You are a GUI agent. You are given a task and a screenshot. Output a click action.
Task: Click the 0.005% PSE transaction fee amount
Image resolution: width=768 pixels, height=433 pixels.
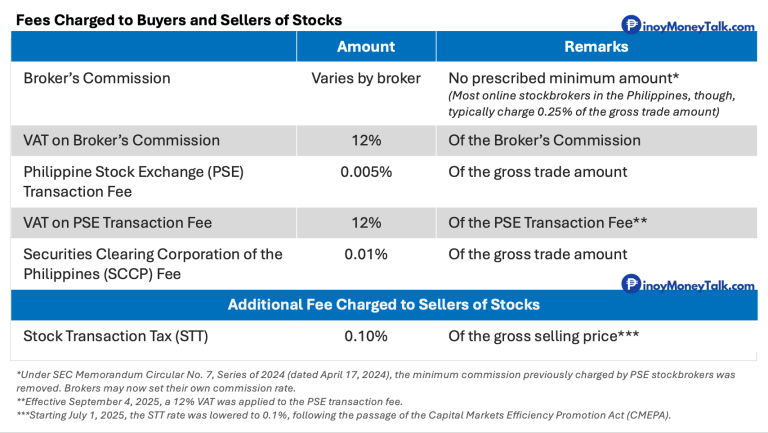tap(366, 172)
